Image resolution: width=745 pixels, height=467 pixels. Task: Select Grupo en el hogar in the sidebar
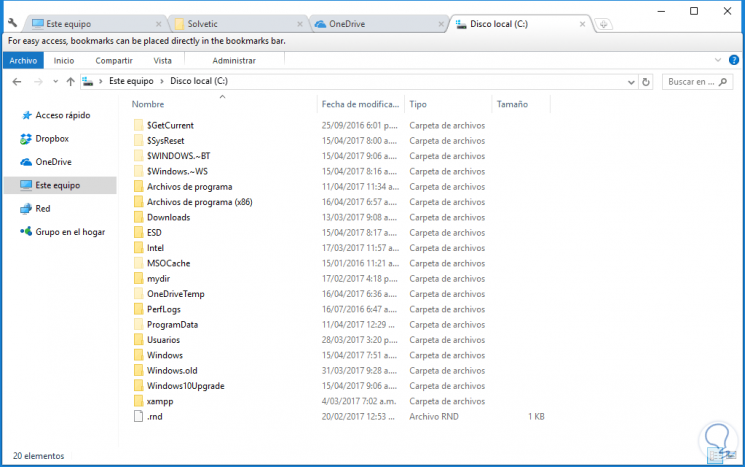coord(70,232)
